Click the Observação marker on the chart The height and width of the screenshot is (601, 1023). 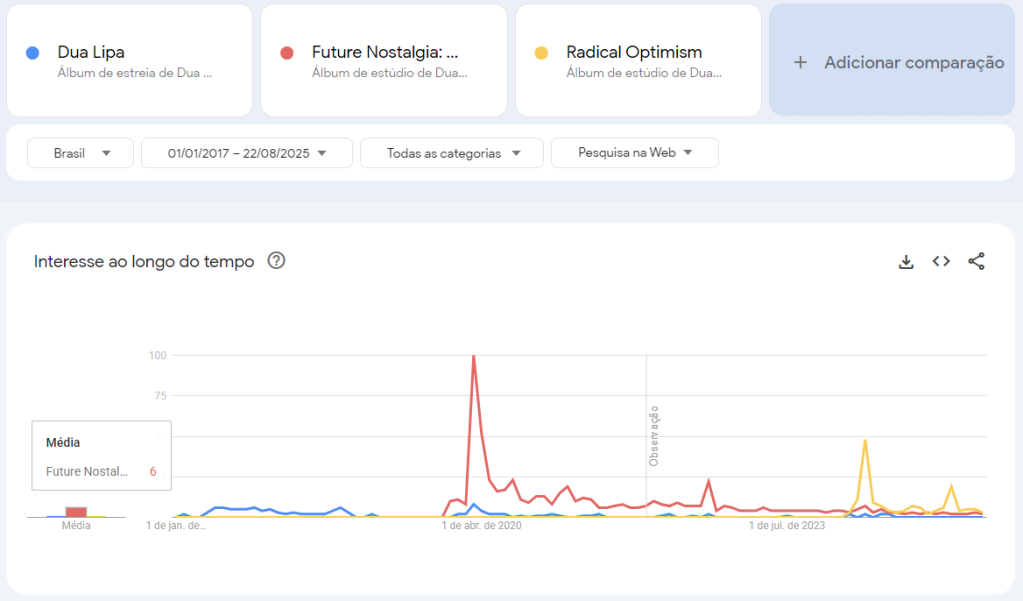(x=654, y=435)
